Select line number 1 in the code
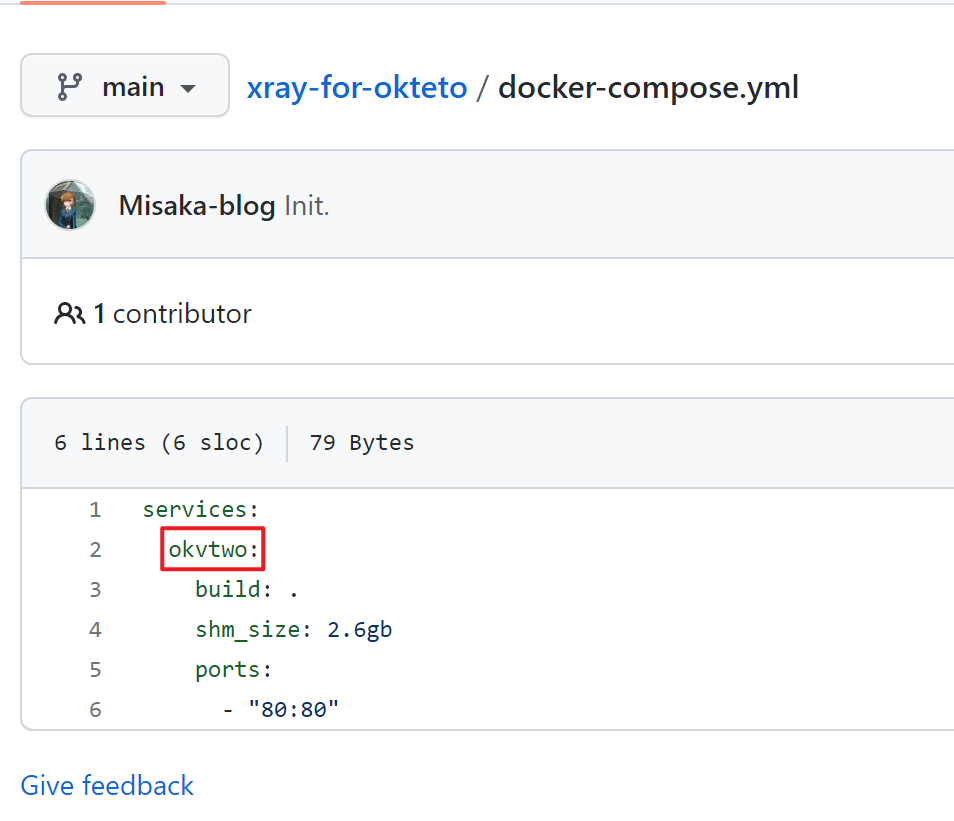 (95, 510)
